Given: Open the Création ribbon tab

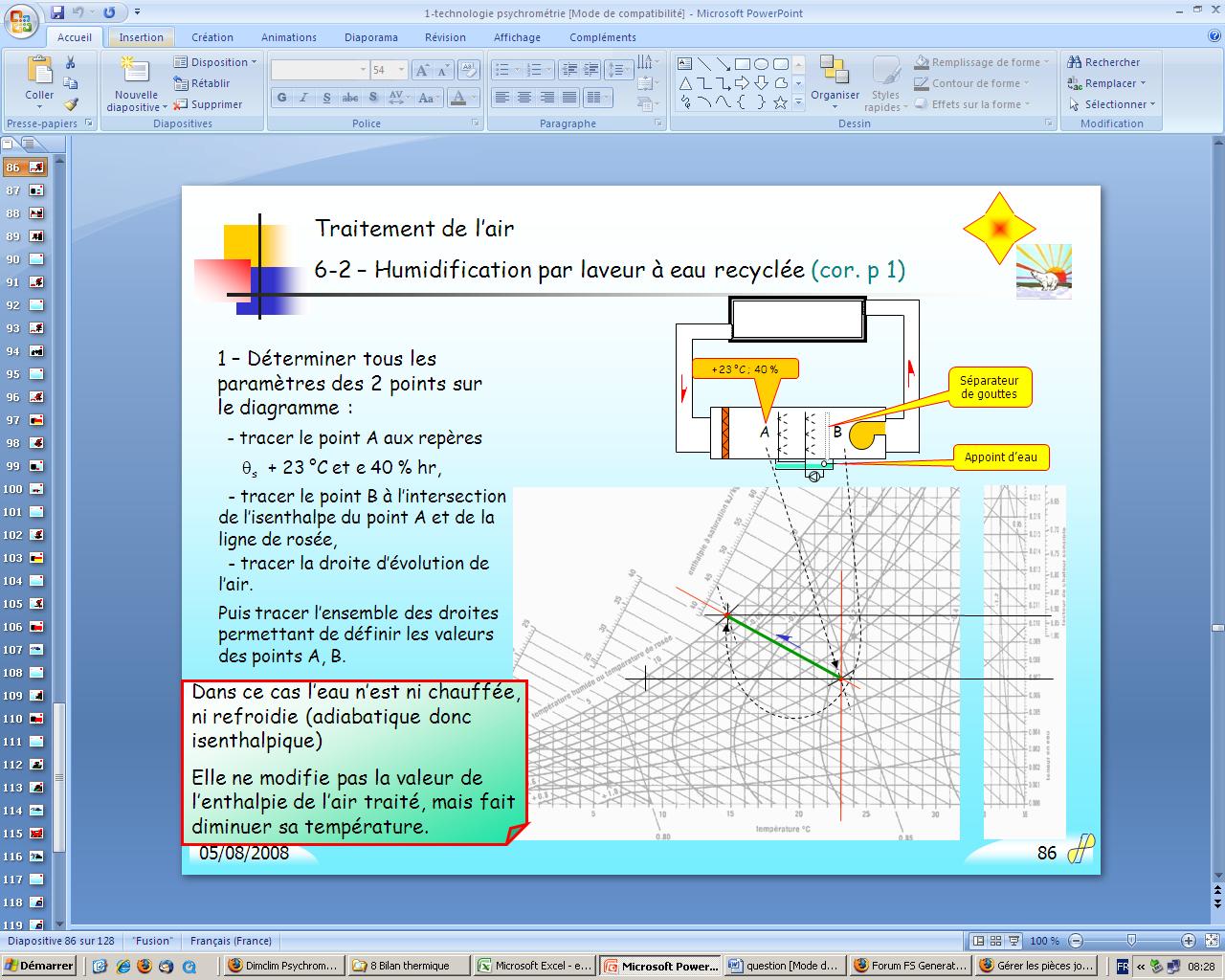Looking at the screenshot, I should [x=212, y=37].
